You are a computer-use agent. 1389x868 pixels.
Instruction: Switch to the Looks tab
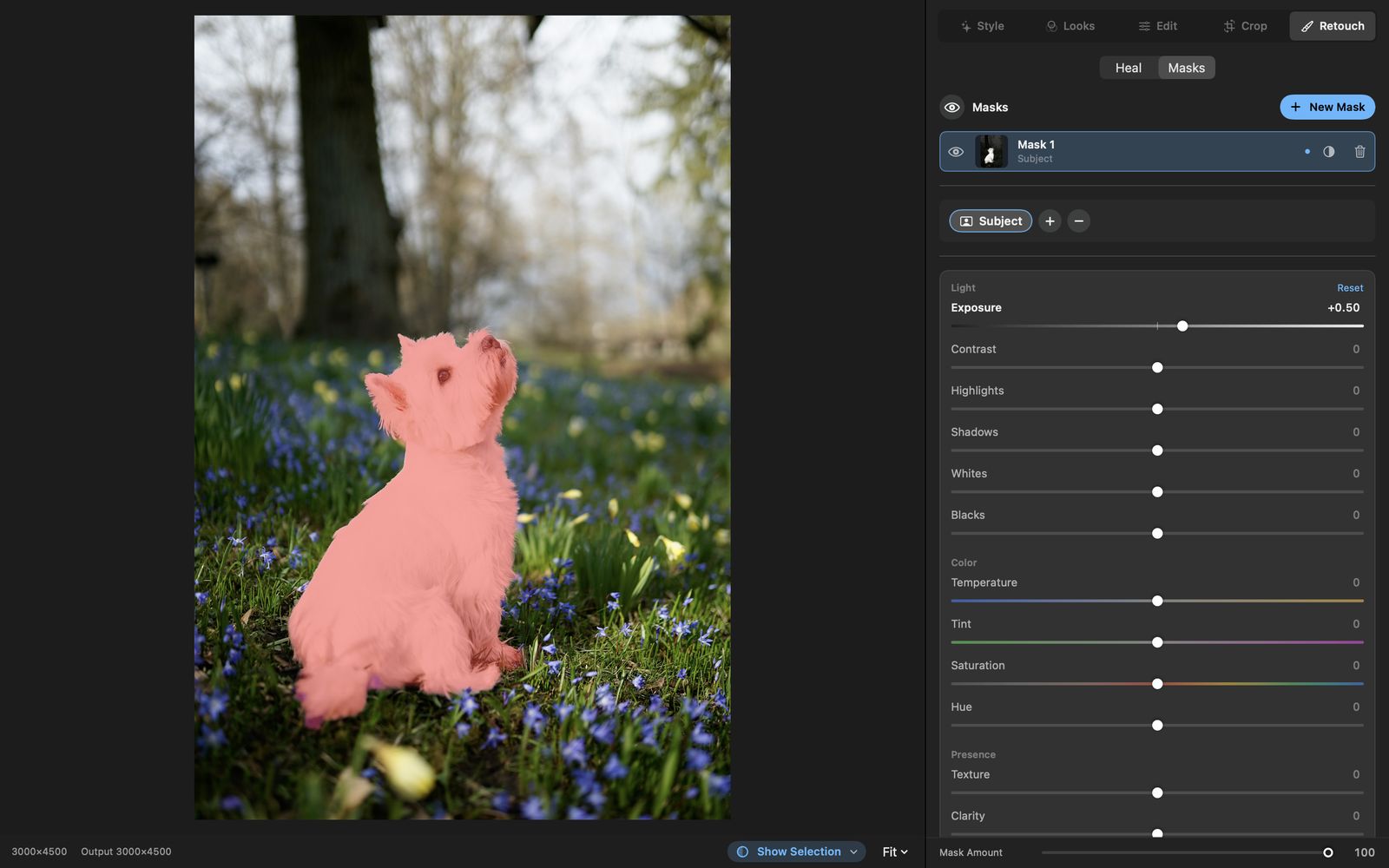tap(1070, 26)
